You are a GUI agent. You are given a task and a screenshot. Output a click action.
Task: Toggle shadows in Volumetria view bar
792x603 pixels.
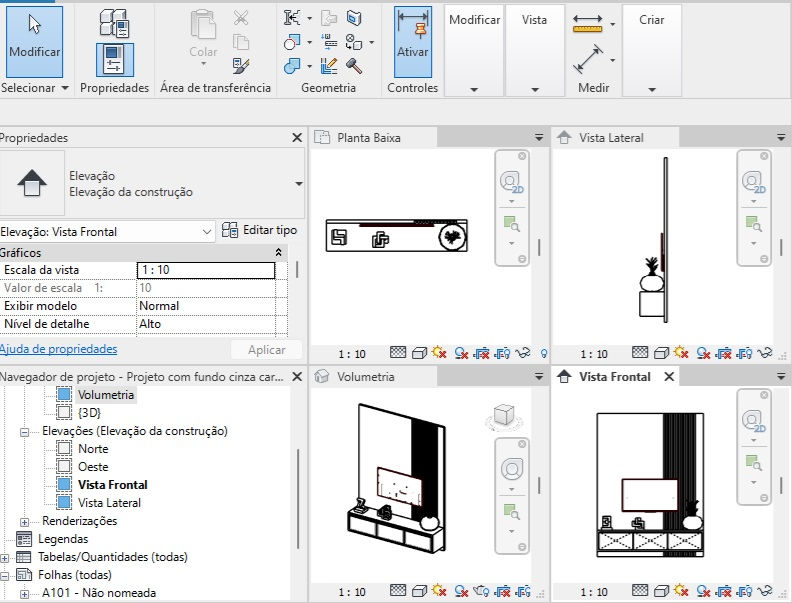[461, 590]
